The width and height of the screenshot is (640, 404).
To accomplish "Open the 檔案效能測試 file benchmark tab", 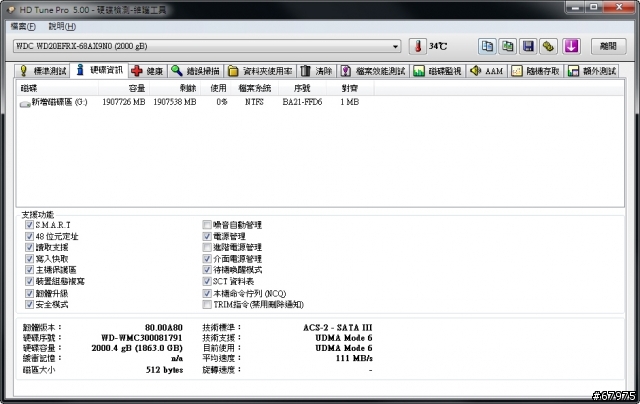I will point(373,71).
